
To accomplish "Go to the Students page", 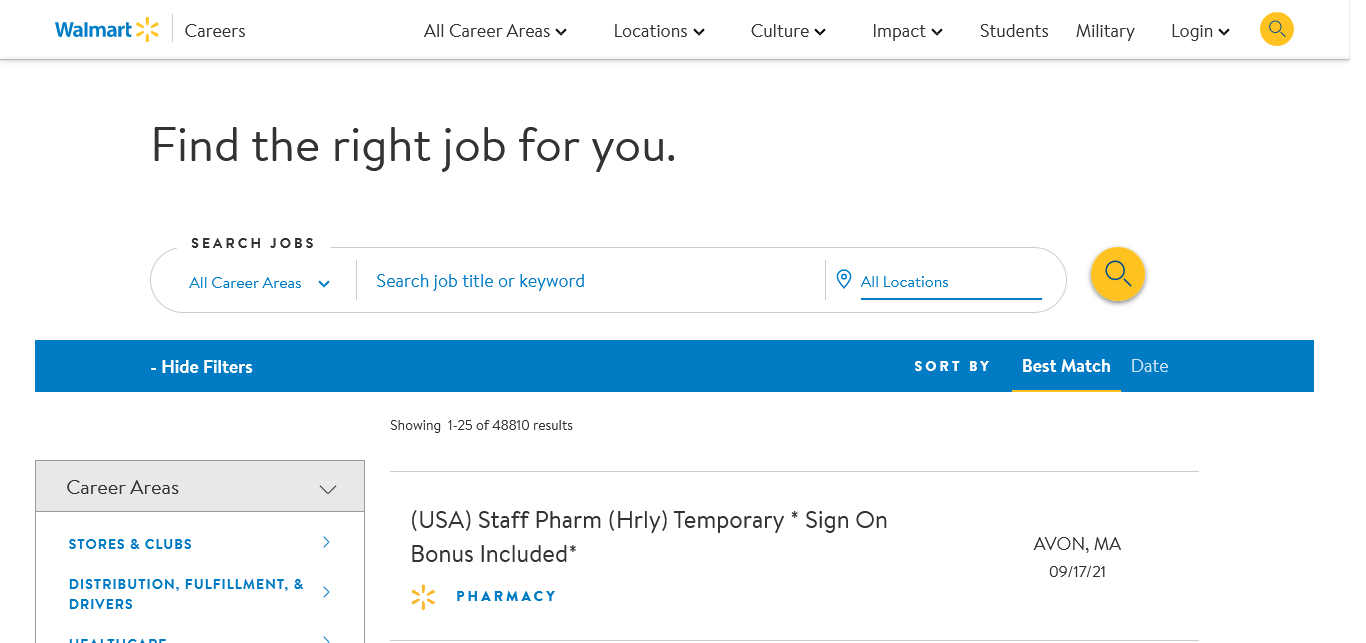I will coord(1014,31).
